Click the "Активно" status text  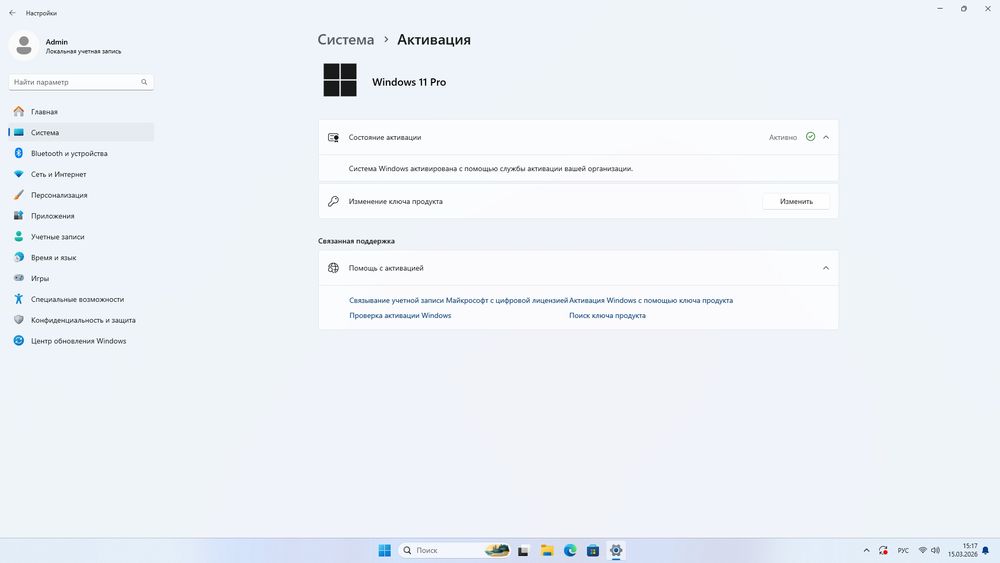pos(783,138)
